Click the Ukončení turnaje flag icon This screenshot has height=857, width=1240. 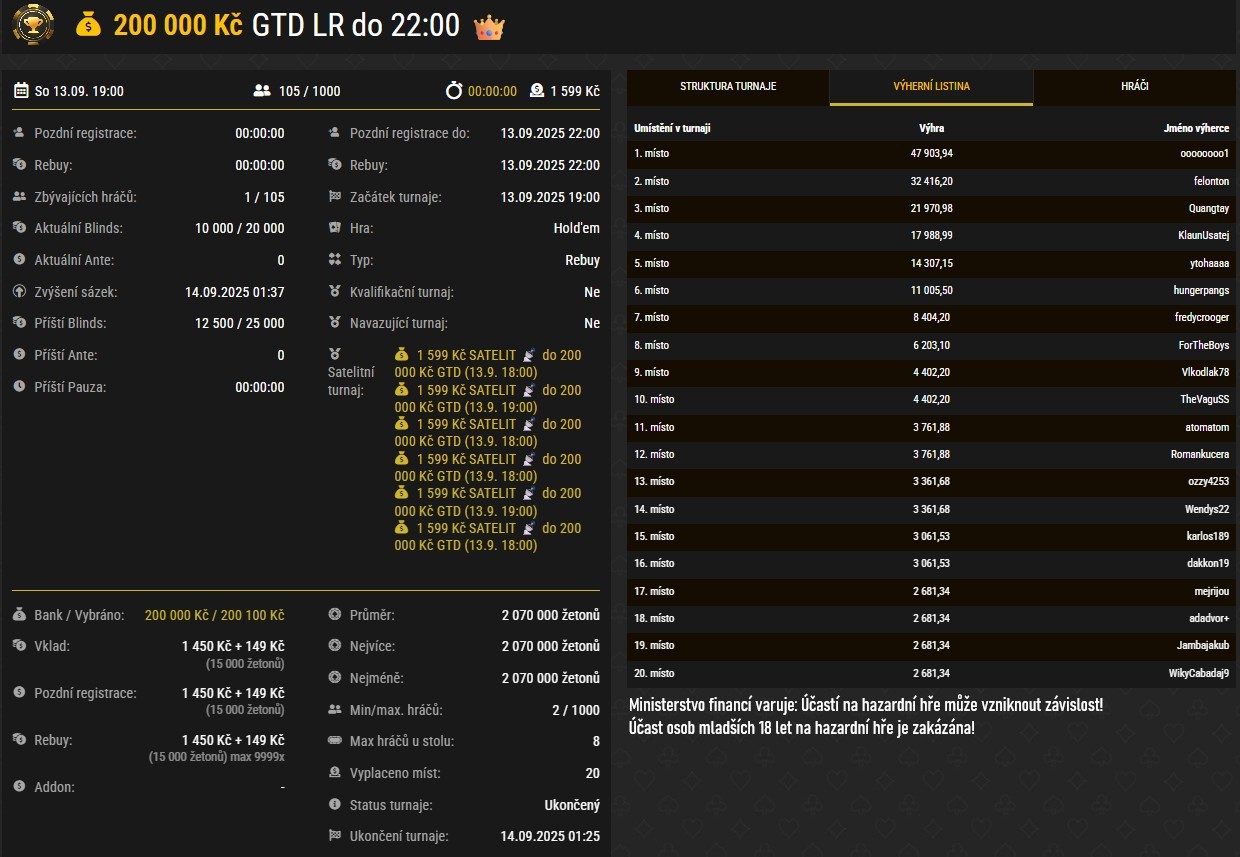pyautogui.click(x=335, y=836)
